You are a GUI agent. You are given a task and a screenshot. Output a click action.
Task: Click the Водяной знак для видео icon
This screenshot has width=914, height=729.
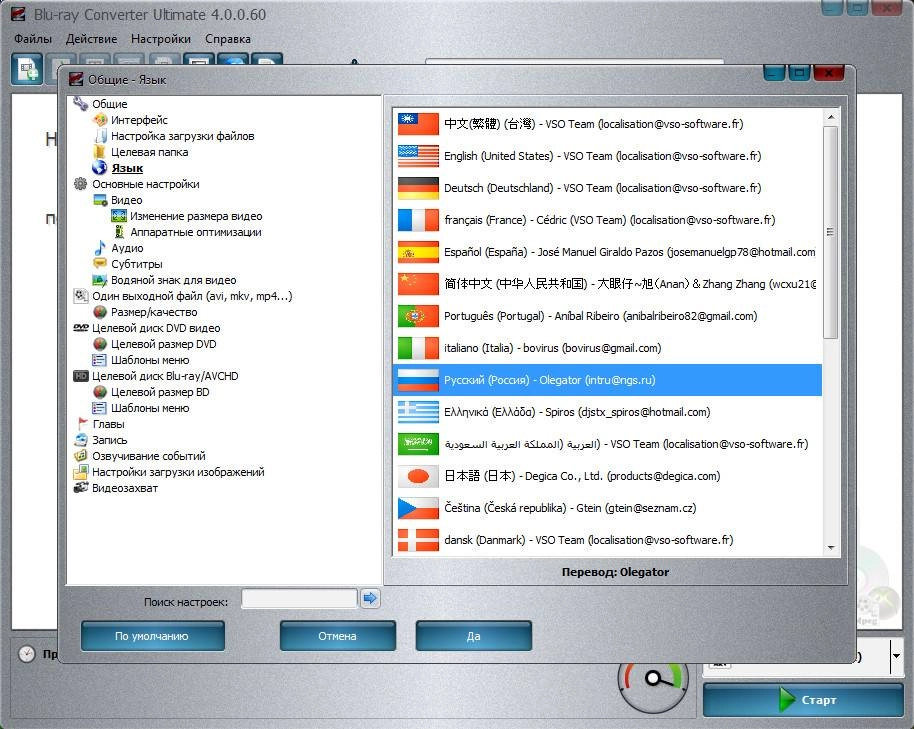[x=100, y=280]
